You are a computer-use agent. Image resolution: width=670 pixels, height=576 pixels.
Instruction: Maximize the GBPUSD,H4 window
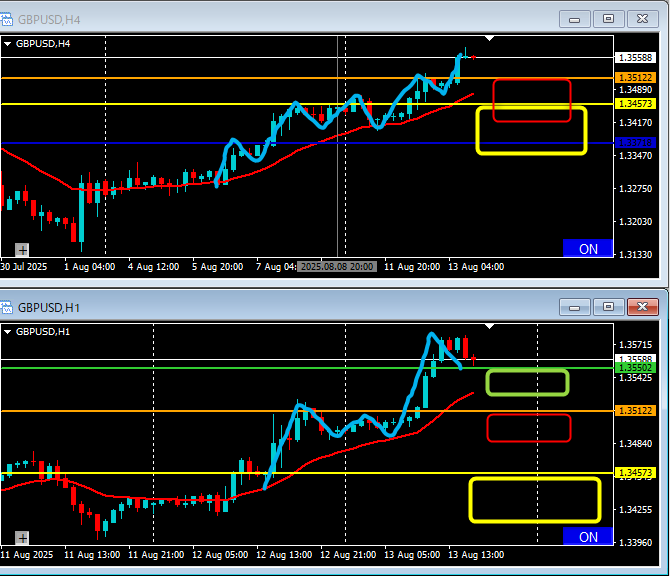click(x=608, y=19)
